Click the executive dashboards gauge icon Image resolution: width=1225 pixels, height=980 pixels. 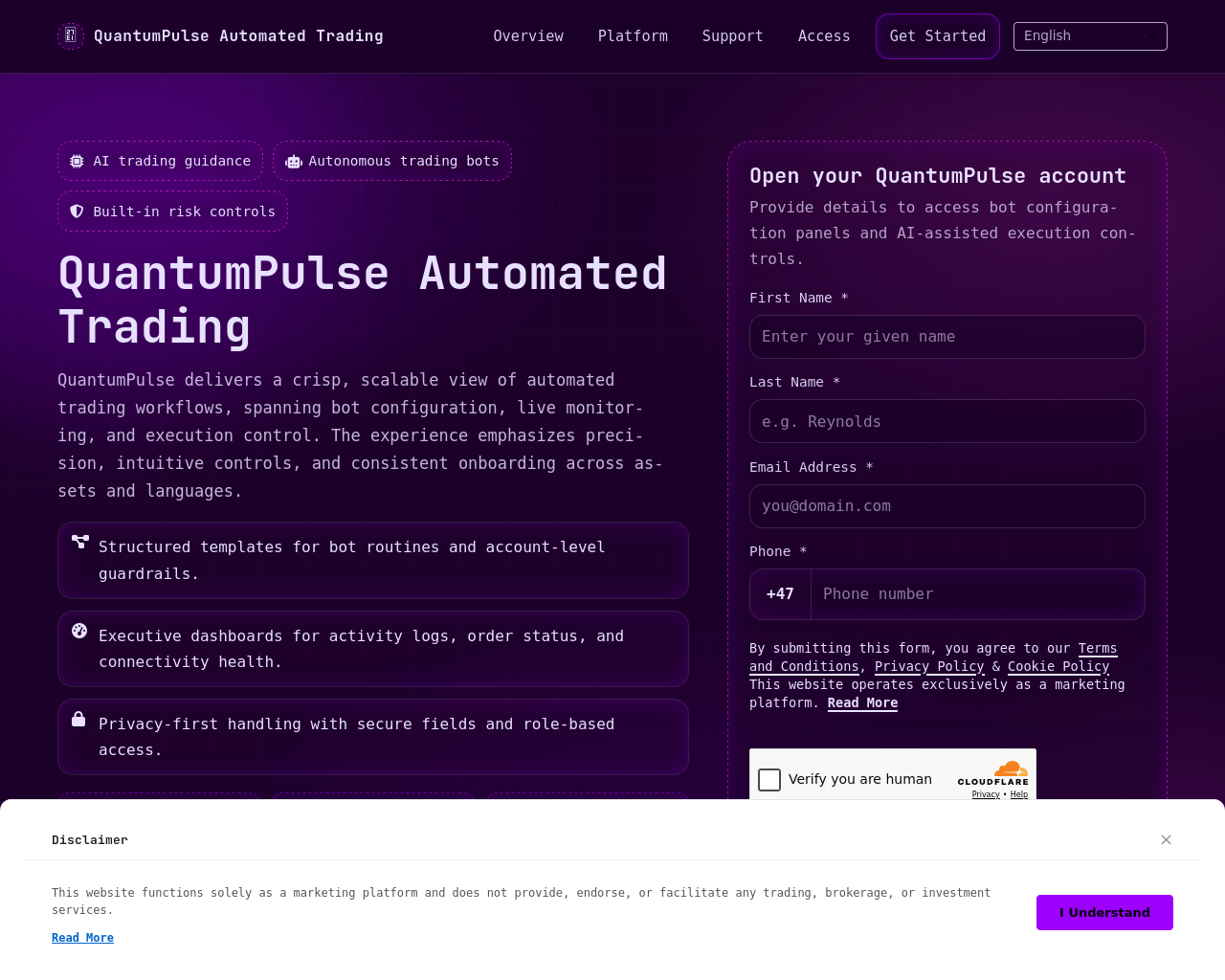tap(79, 631)
